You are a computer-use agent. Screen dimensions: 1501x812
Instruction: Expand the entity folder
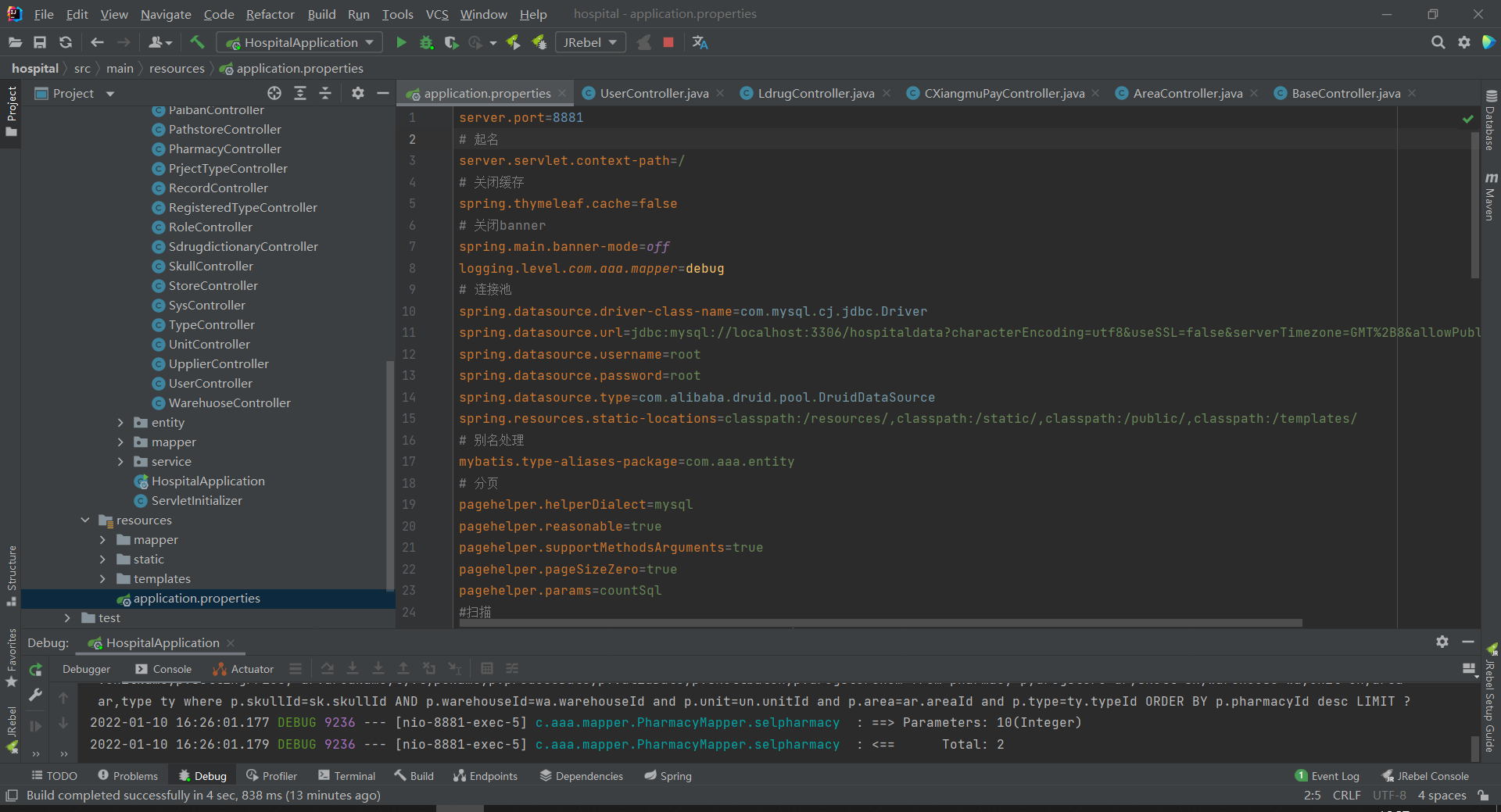(120, 422)
